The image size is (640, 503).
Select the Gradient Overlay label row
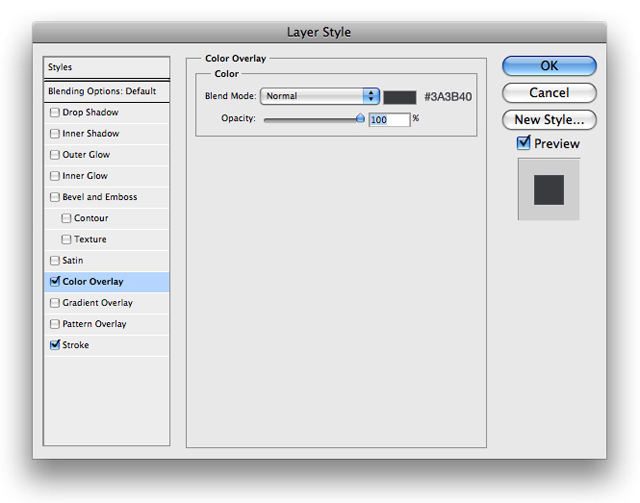(107, 303)
